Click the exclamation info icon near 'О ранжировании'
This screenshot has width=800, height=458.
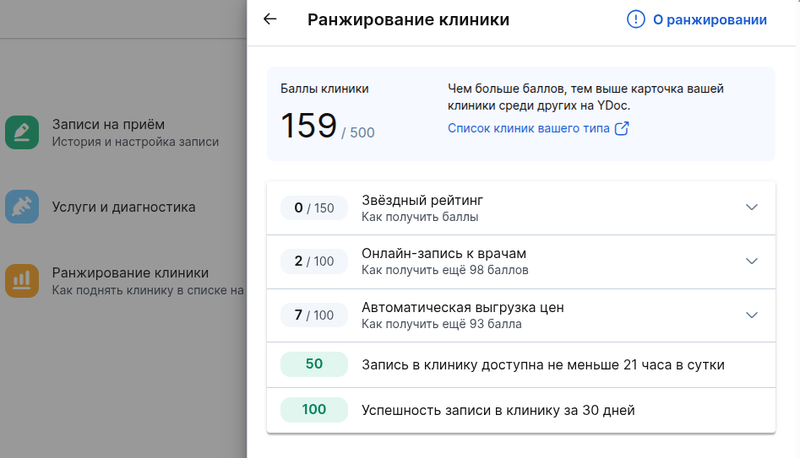636,19
